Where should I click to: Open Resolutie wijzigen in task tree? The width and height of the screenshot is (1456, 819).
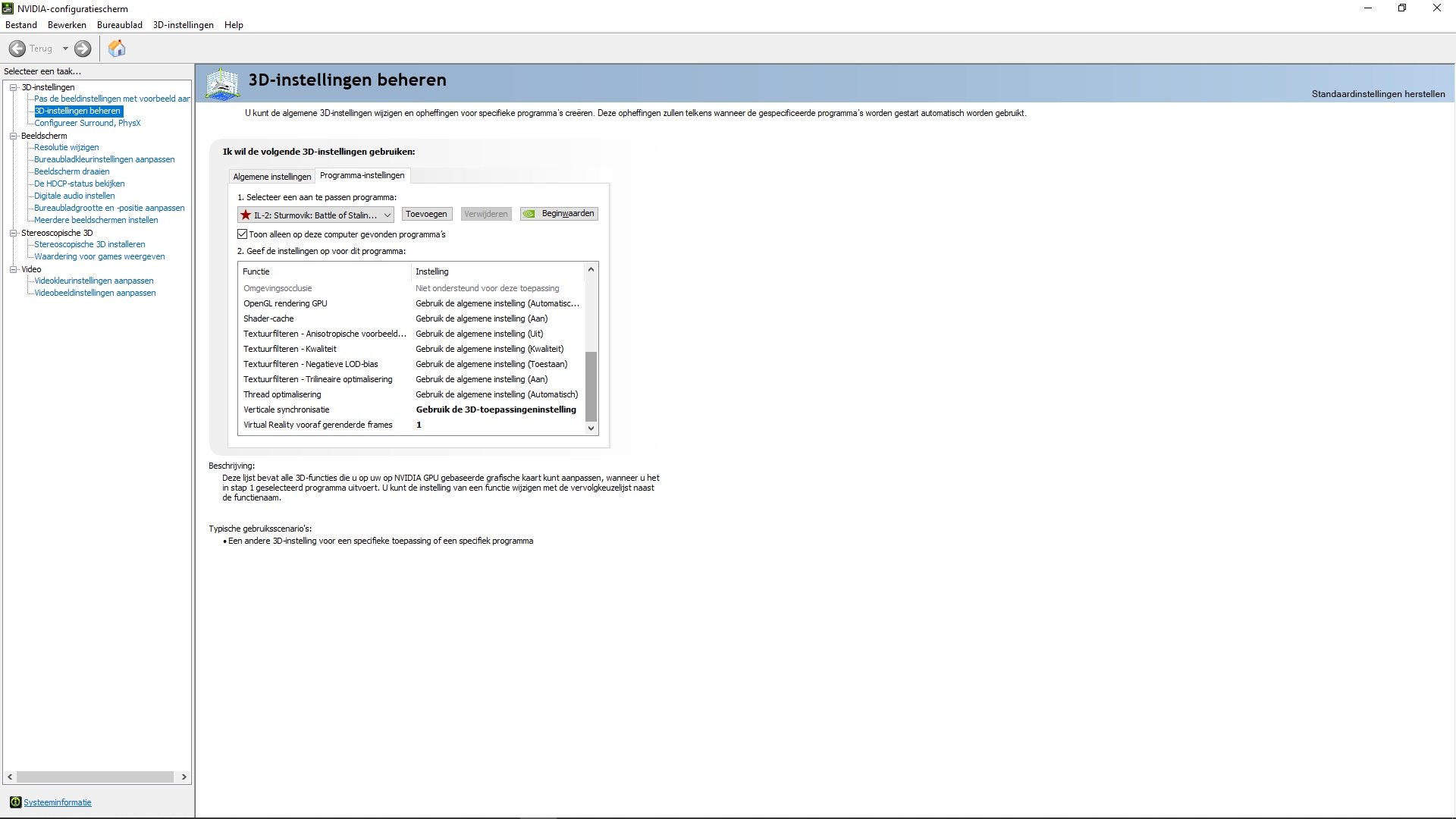[66, 147]
